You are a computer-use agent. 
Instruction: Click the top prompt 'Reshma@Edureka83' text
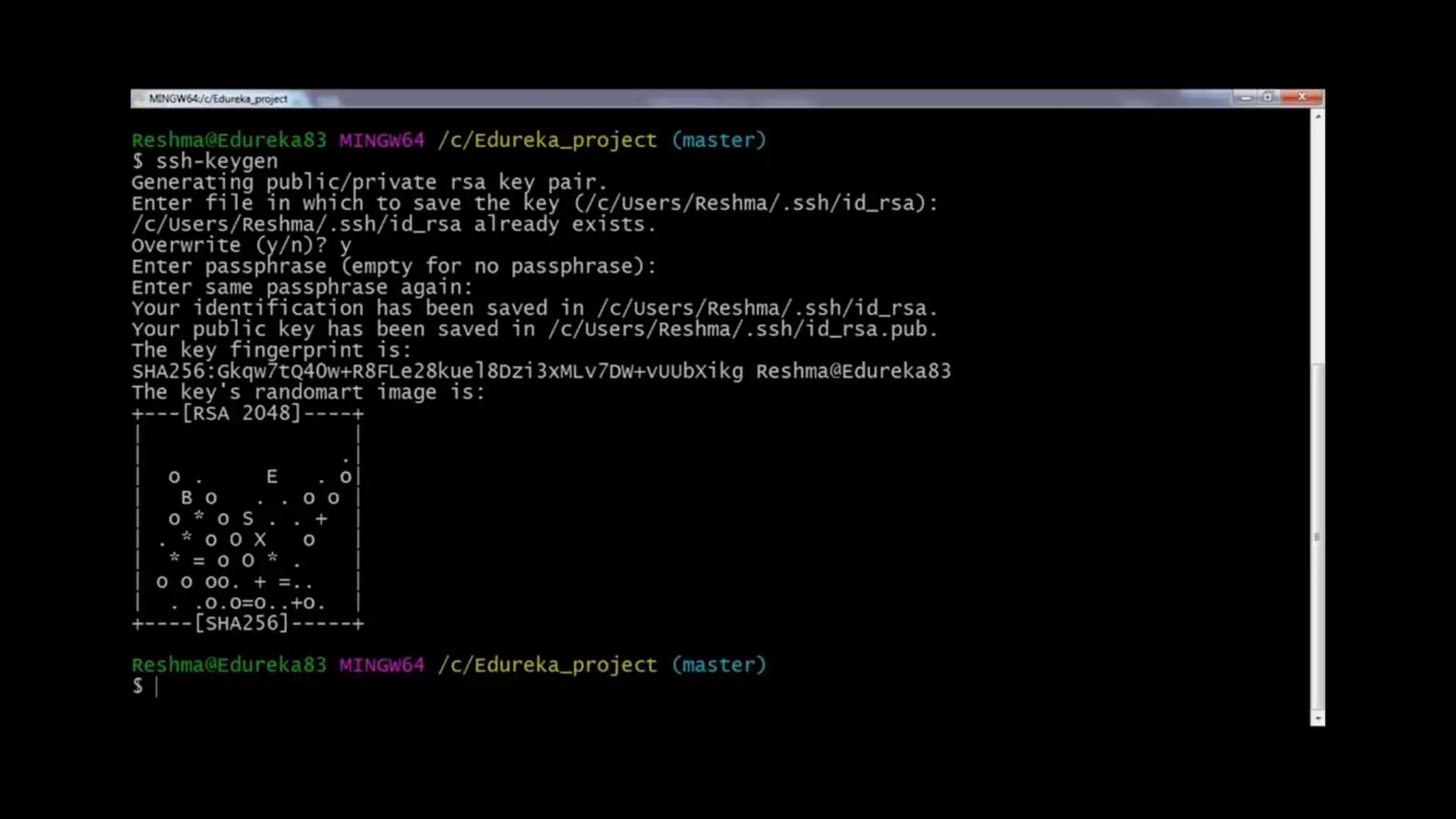click(229, 141)
